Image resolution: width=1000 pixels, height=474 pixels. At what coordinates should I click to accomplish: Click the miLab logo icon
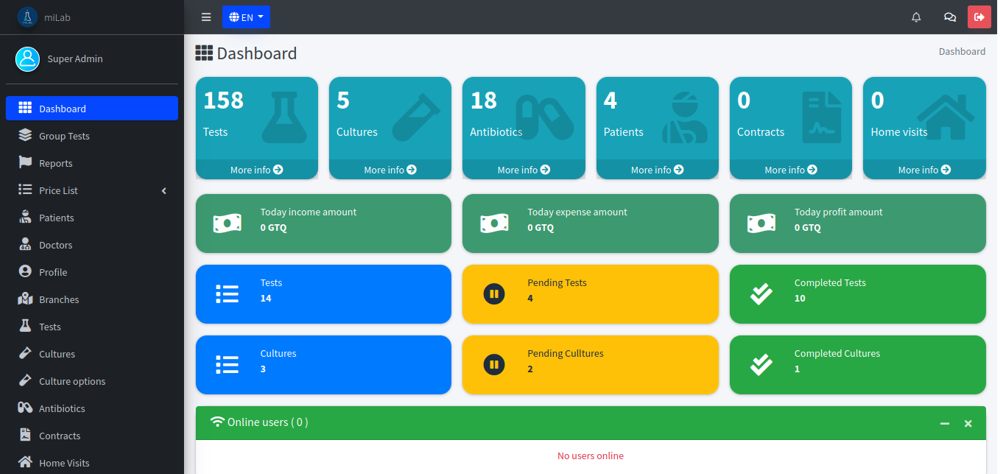(26, 16)
